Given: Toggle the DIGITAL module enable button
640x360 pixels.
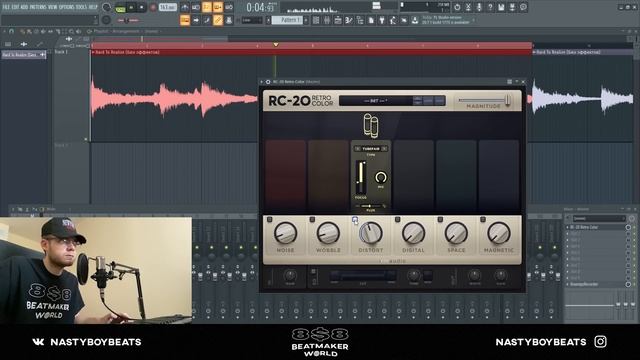Looking at the screenshot, I should coord(398,220).
